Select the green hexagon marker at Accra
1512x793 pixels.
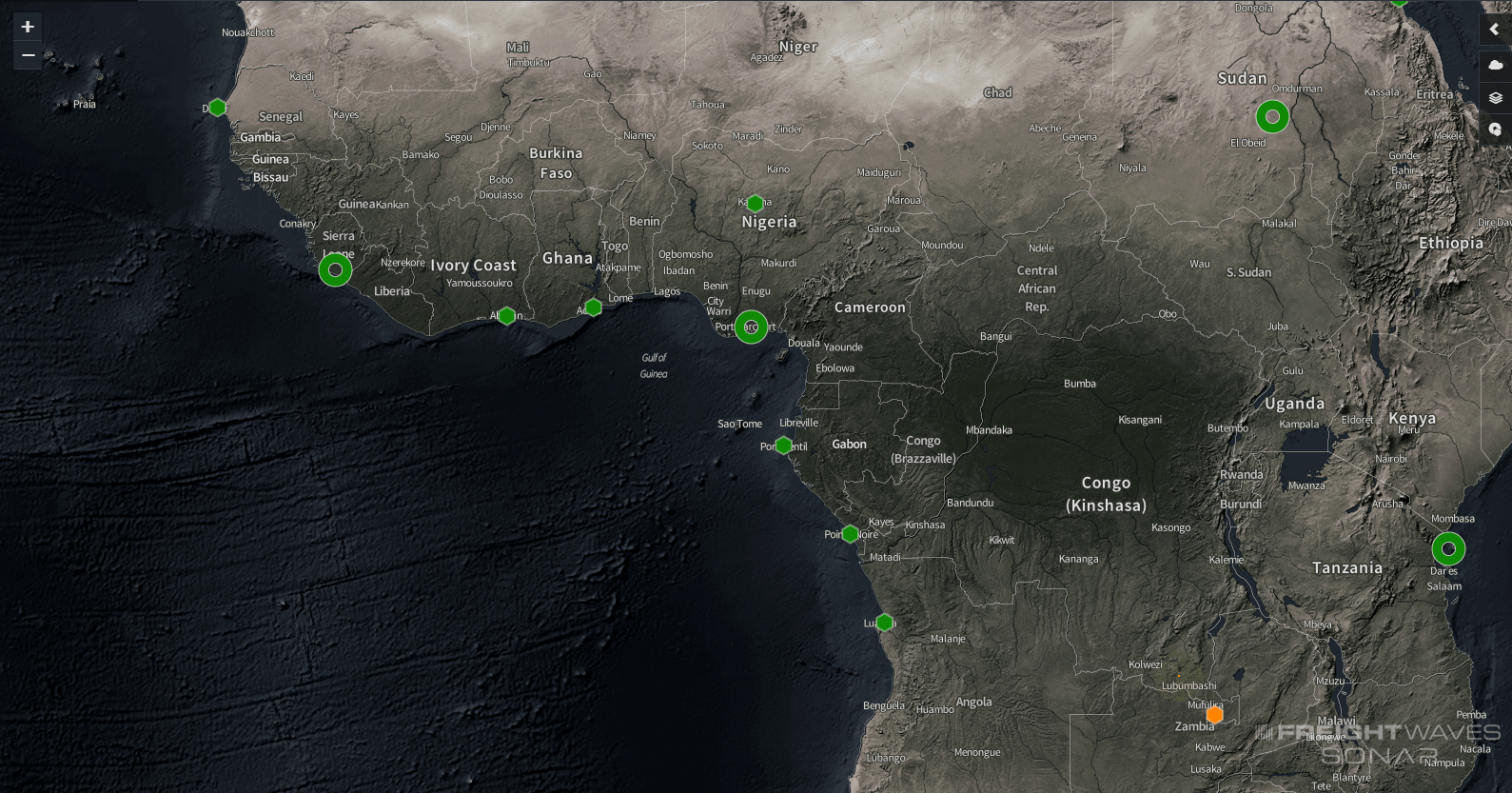(x=593, y=307)
